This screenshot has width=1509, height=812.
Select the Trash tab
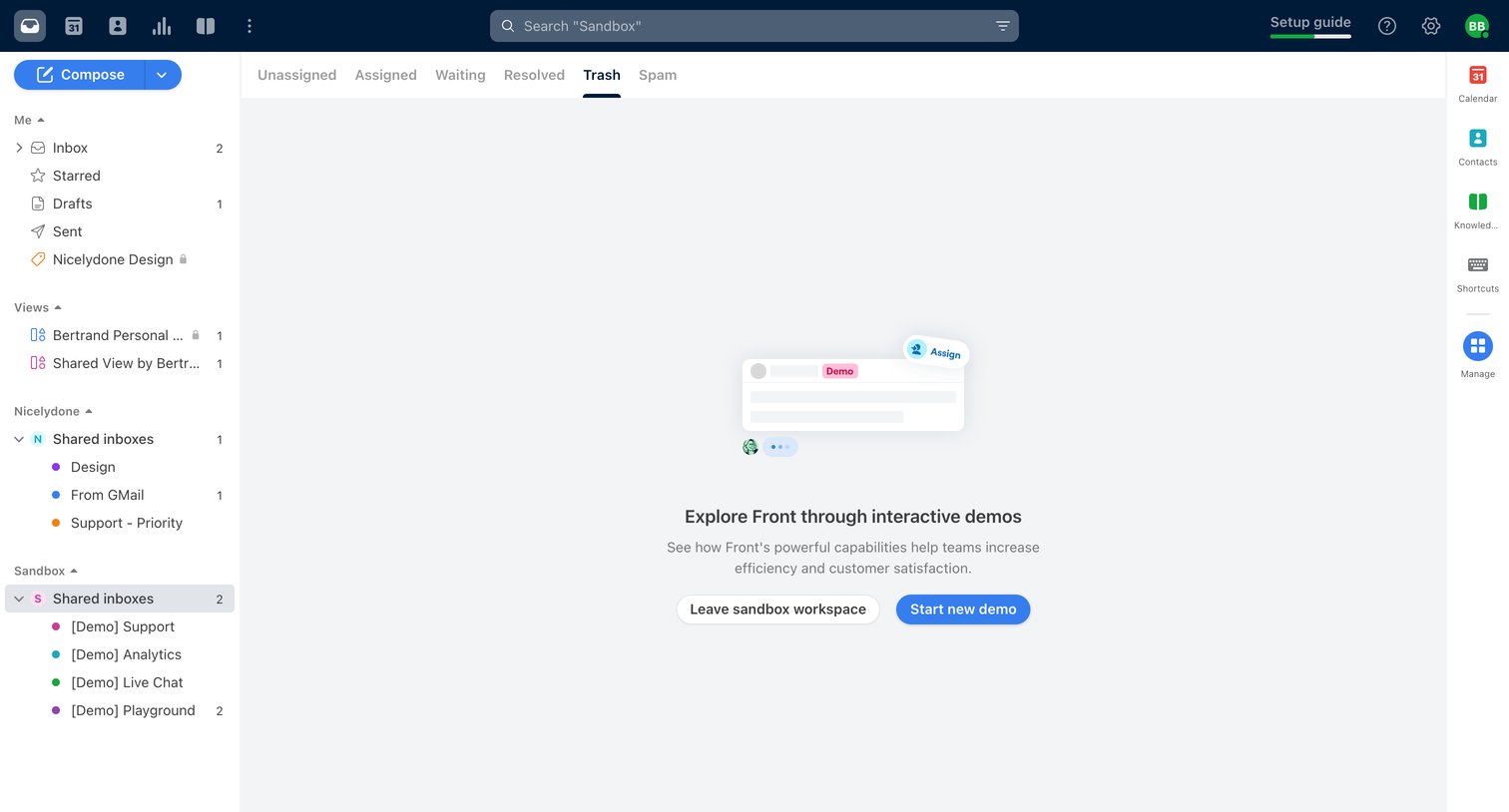(602, 75)
